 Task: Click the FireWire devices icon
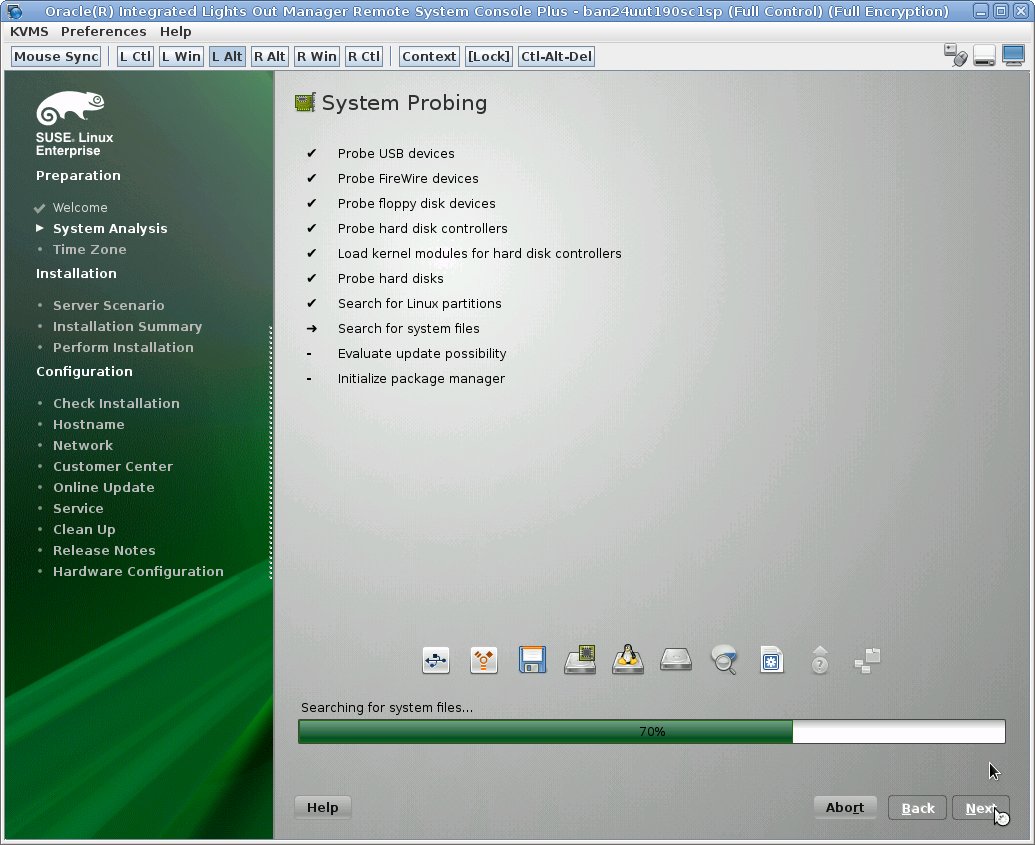(484, 660)
